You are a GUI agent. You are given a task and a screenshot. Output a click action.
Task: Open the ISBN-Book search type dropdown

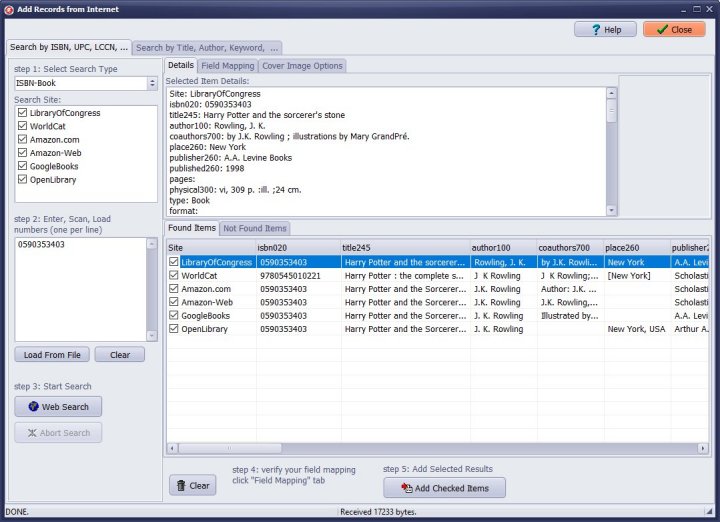[x=152, y=83]
